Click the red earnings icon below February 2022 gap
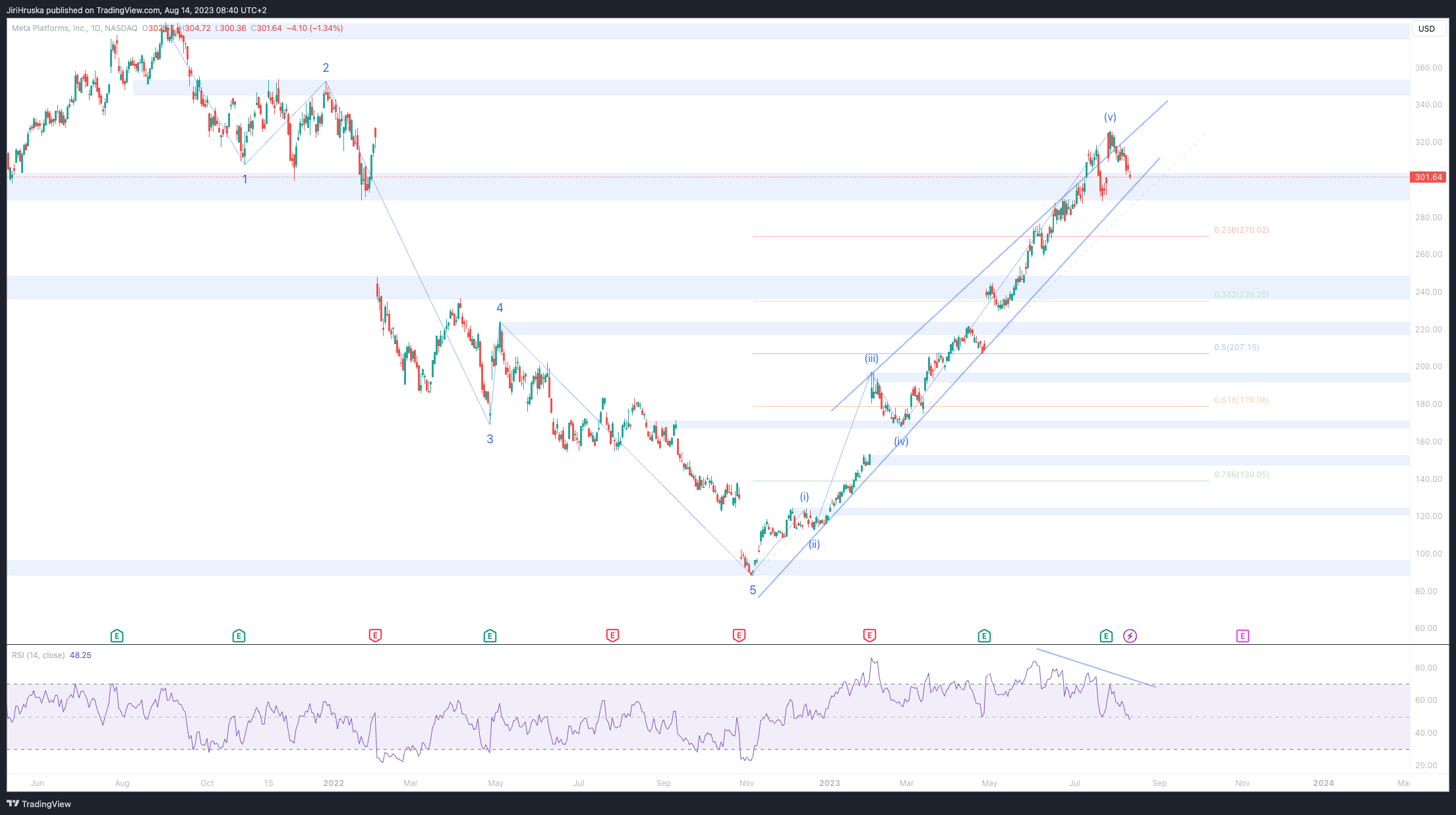The height and width of the screenshot is (815, 1456). tap(375, 636)
